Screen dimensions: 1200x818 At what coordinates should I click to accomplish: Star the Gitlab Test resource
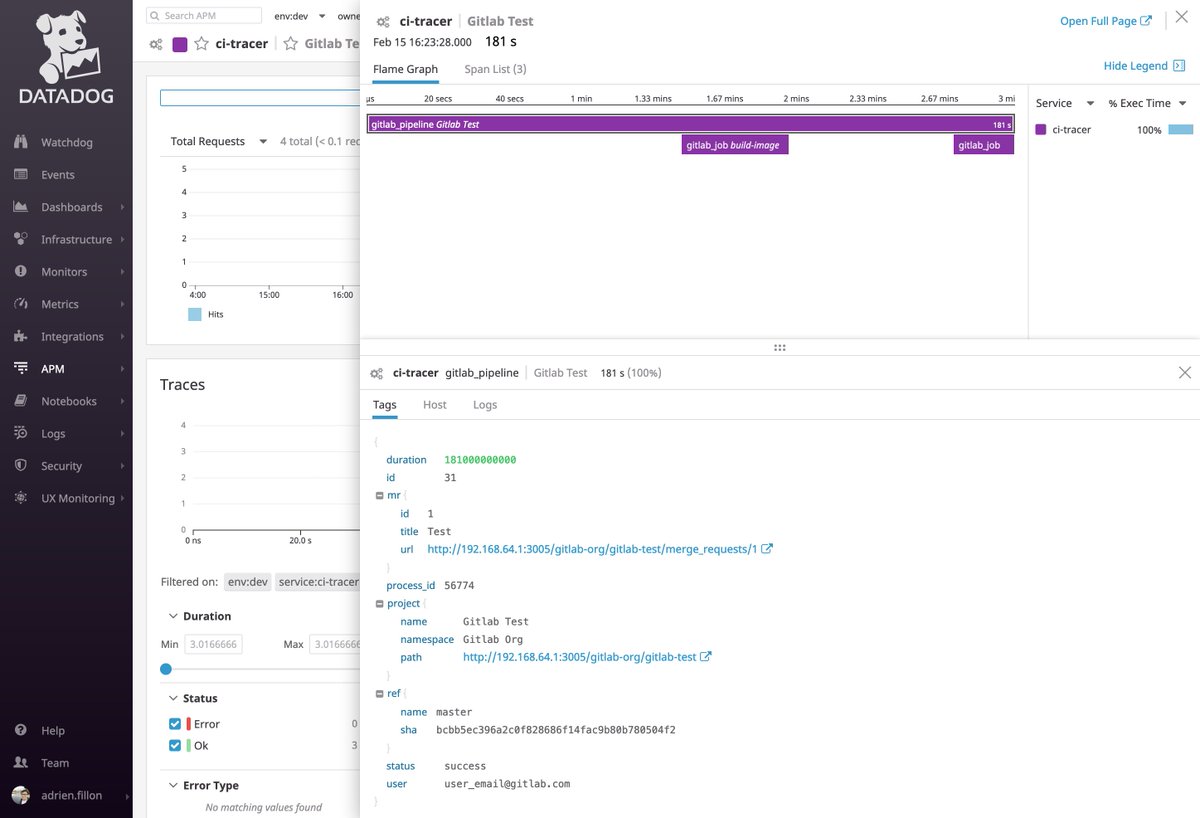(291, 44)
